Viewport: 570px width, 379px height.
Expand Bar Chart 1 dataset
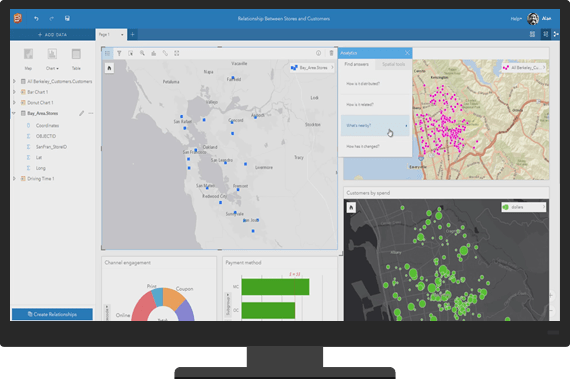14,92
